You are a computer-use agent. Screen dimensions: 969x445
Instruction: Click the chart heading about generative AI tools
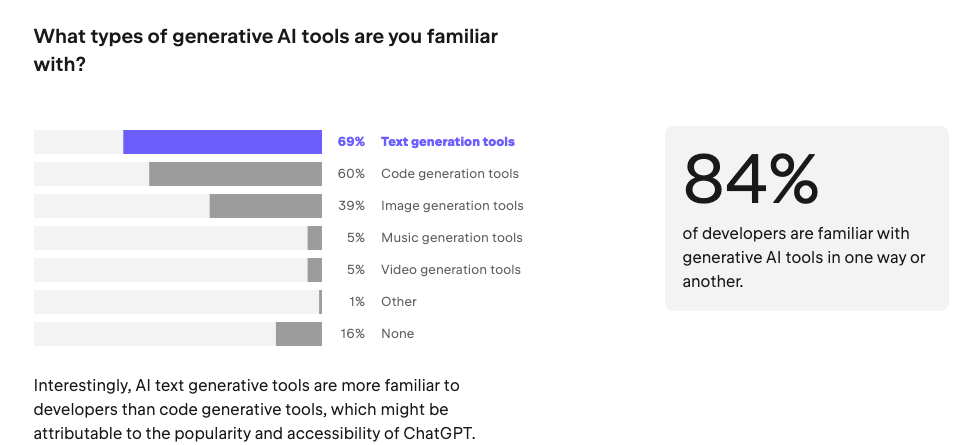tap(266, 50)
